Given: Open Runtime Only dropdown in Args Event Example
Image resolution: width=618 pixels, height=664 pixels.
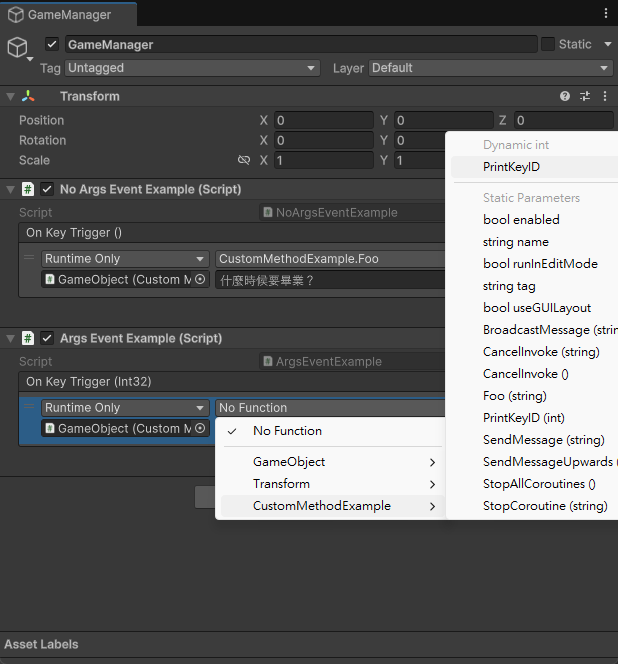Looking at the screenshot, I should [x=125, y=408].
